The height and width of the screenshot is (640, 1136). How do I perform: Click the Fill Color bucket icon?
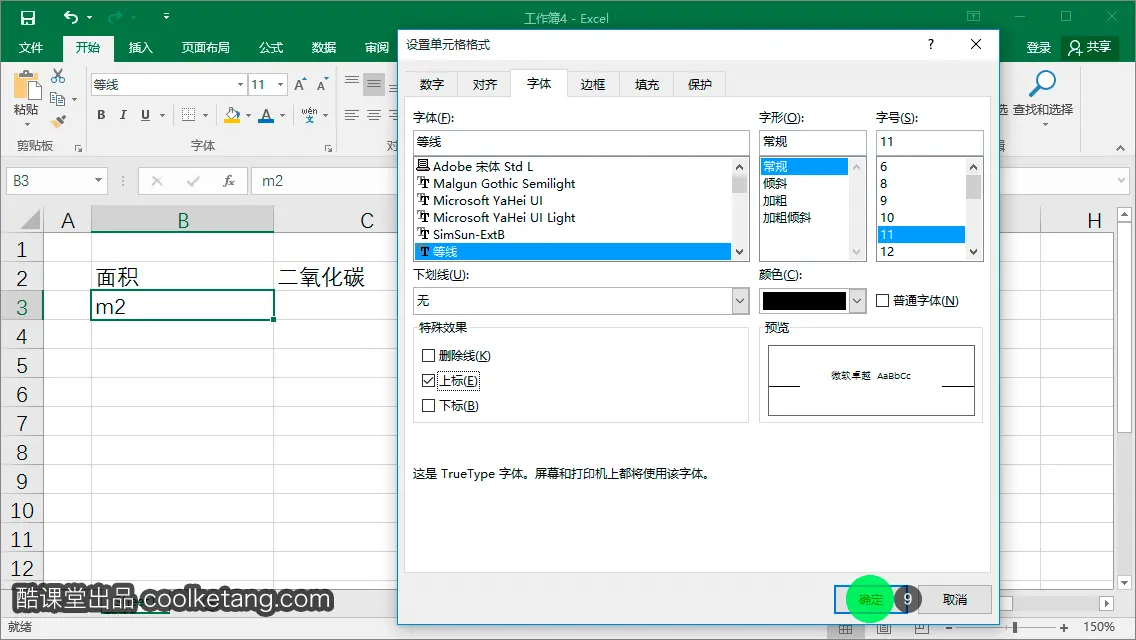(x=232, y=115)
